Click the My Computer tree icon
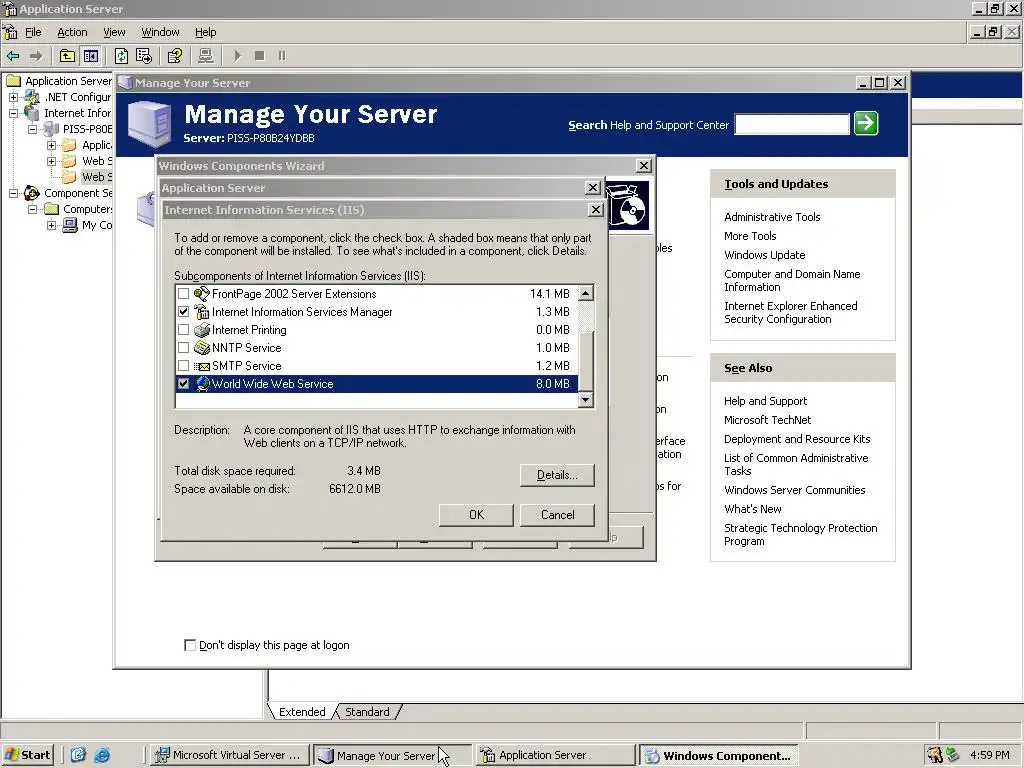Viewport: 1024px width, 768px height. (x=70, y=225)
